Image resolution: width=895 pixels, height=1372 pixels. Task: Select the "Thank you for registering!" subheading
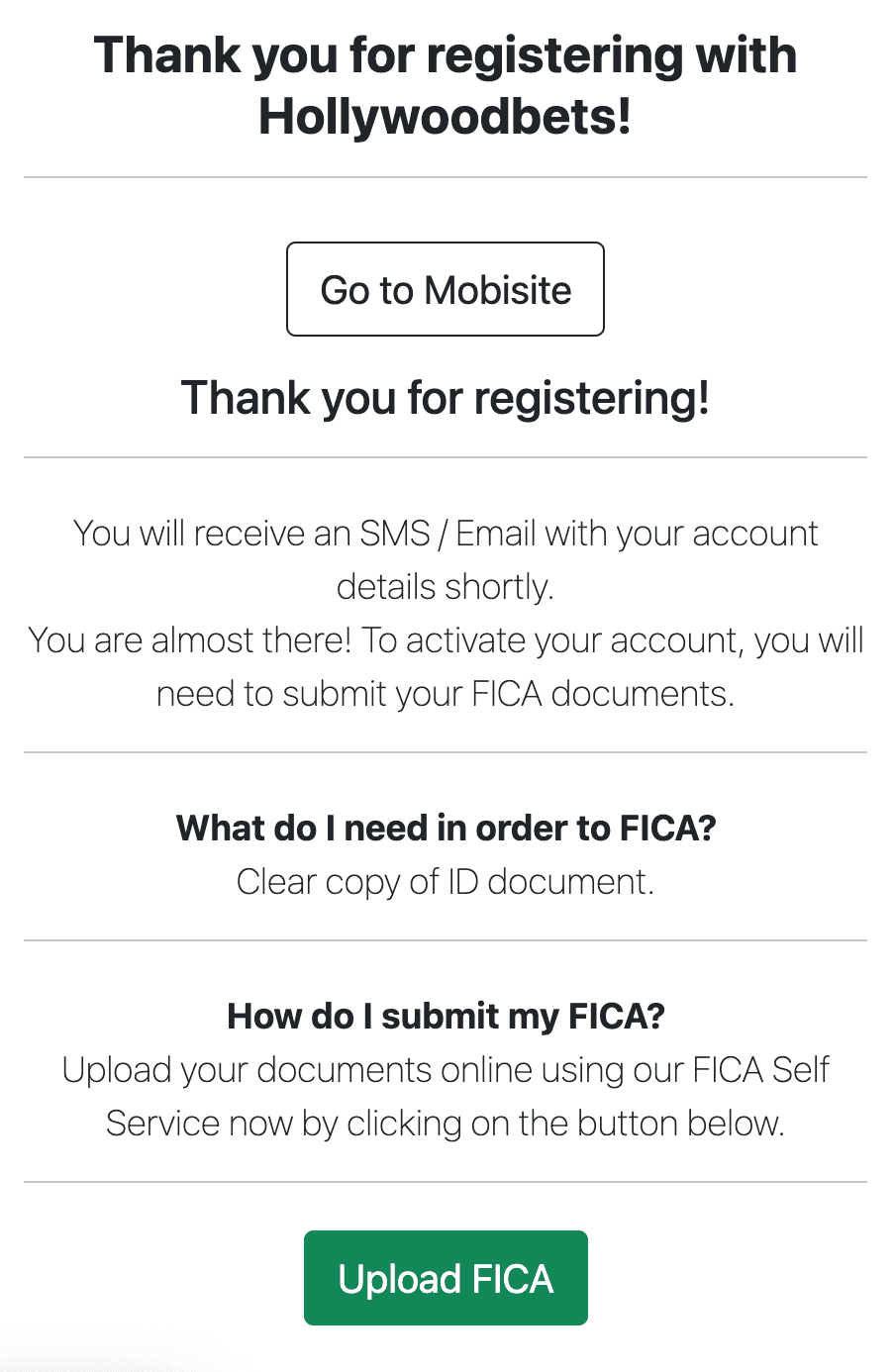(x=446, y=398)
